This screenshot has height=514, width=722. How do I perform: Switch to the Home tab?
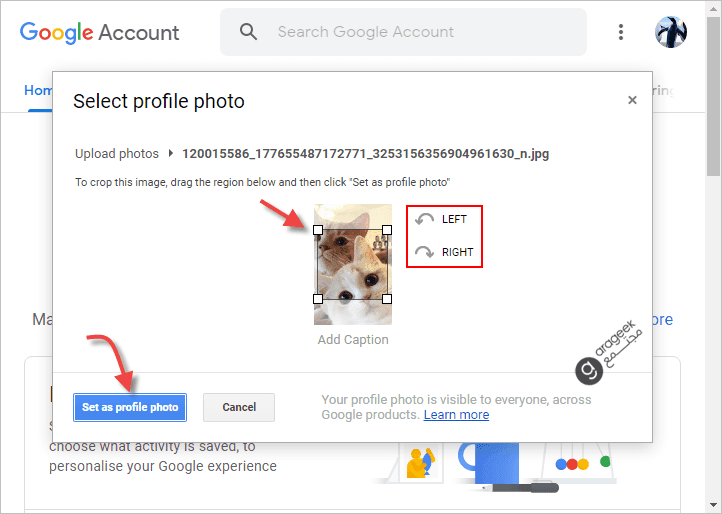[38, 90]
